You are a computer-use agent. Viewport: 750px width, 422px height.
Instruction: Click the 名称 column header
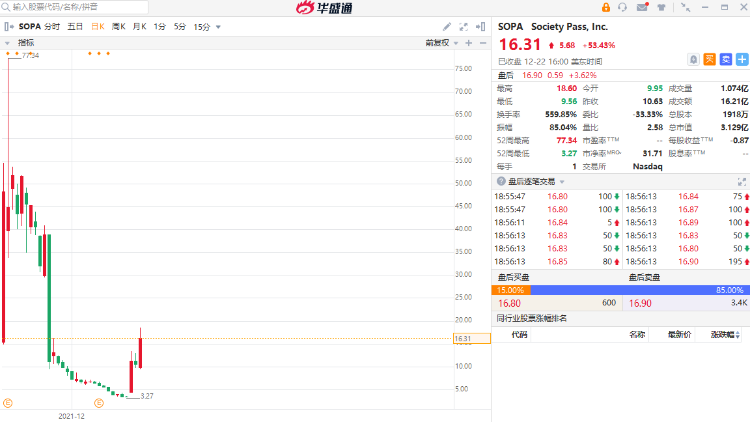(x=637, y=334)
